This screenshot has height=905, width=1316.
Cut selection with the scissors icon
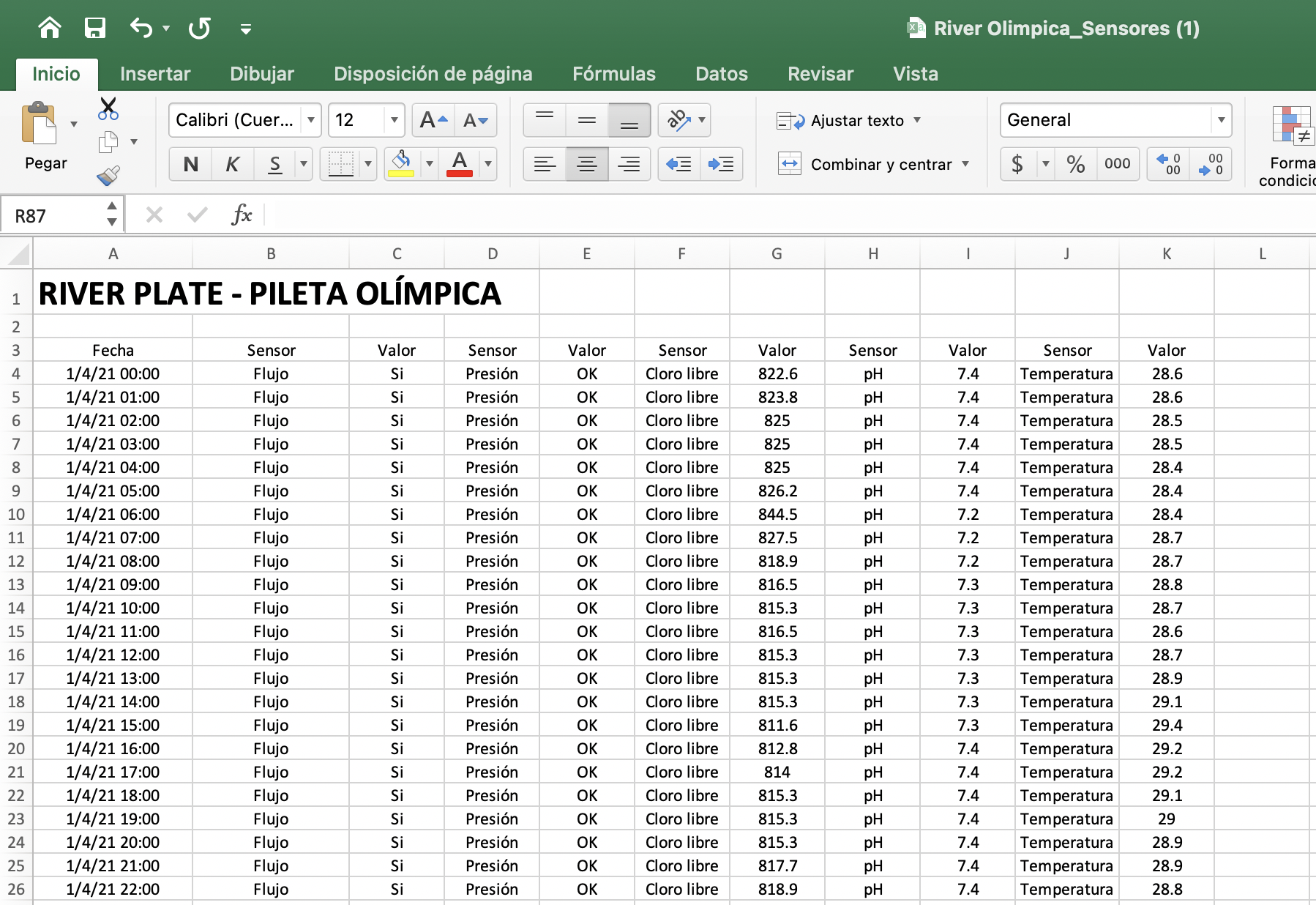[x=108, y=109]
